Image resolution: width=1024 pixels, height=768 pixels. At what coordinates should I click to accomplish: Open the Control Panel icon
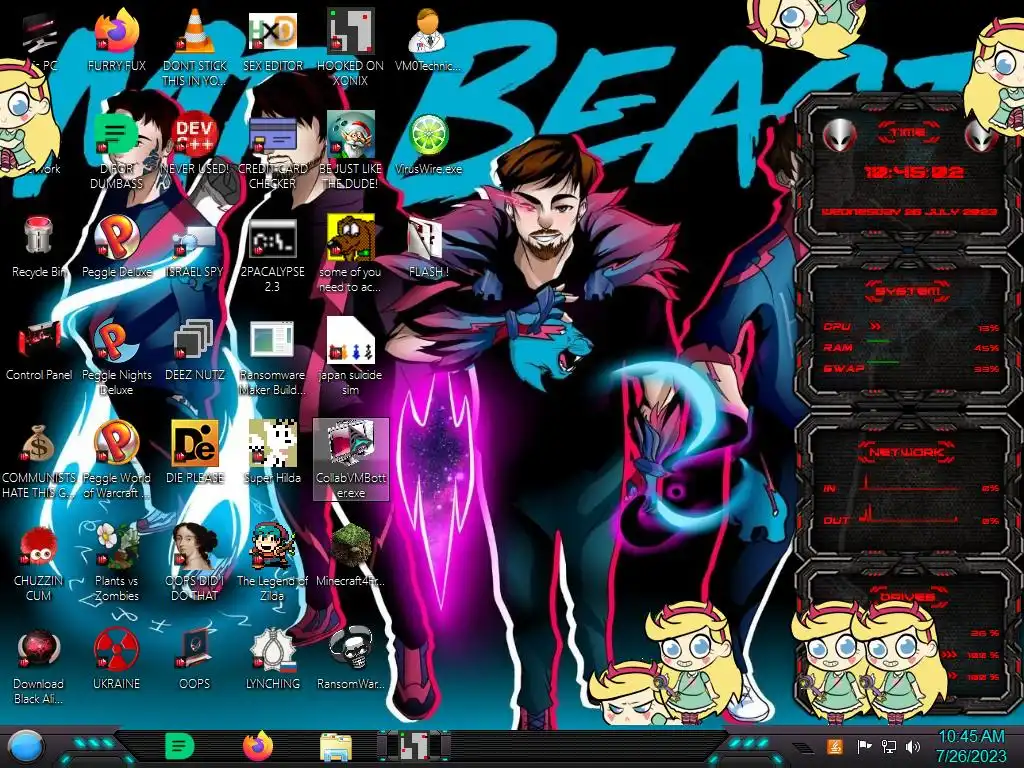(39, 350)
